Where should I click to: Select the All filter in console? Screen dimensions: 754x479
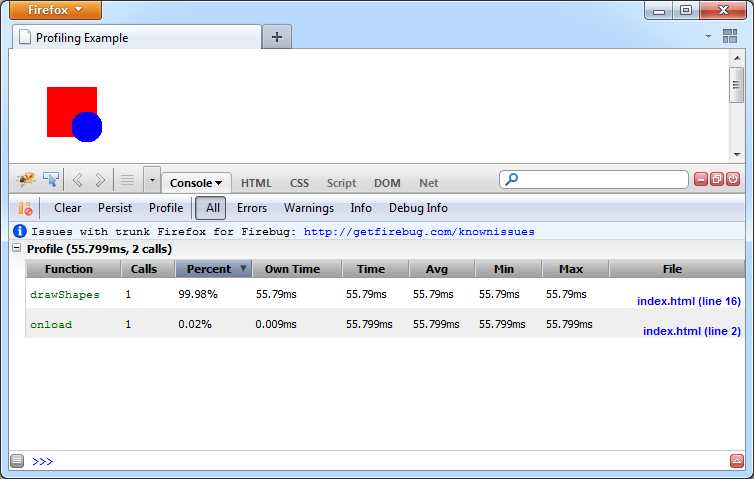211,208
